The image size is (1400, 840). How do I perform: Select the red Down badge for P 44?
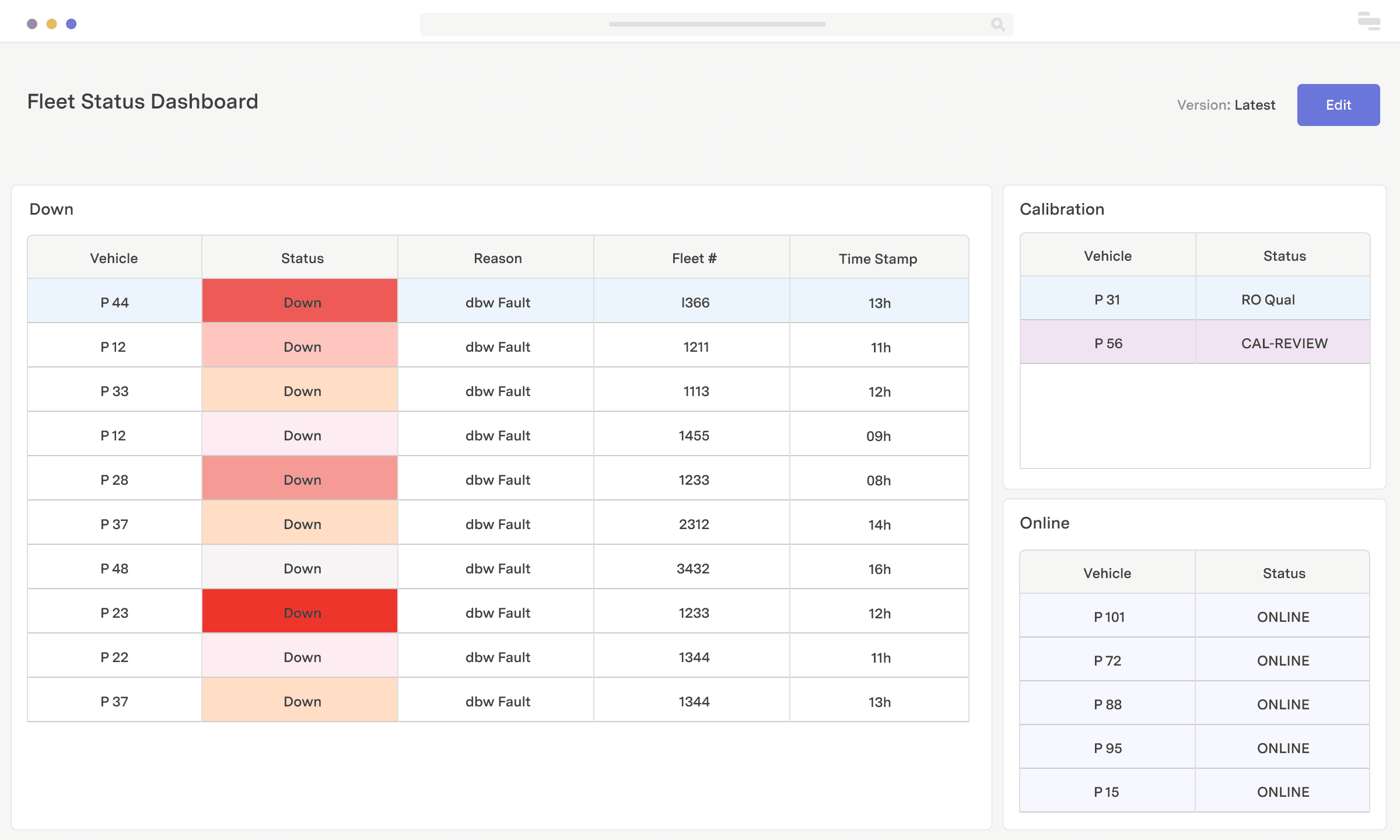tap(300, 302)
